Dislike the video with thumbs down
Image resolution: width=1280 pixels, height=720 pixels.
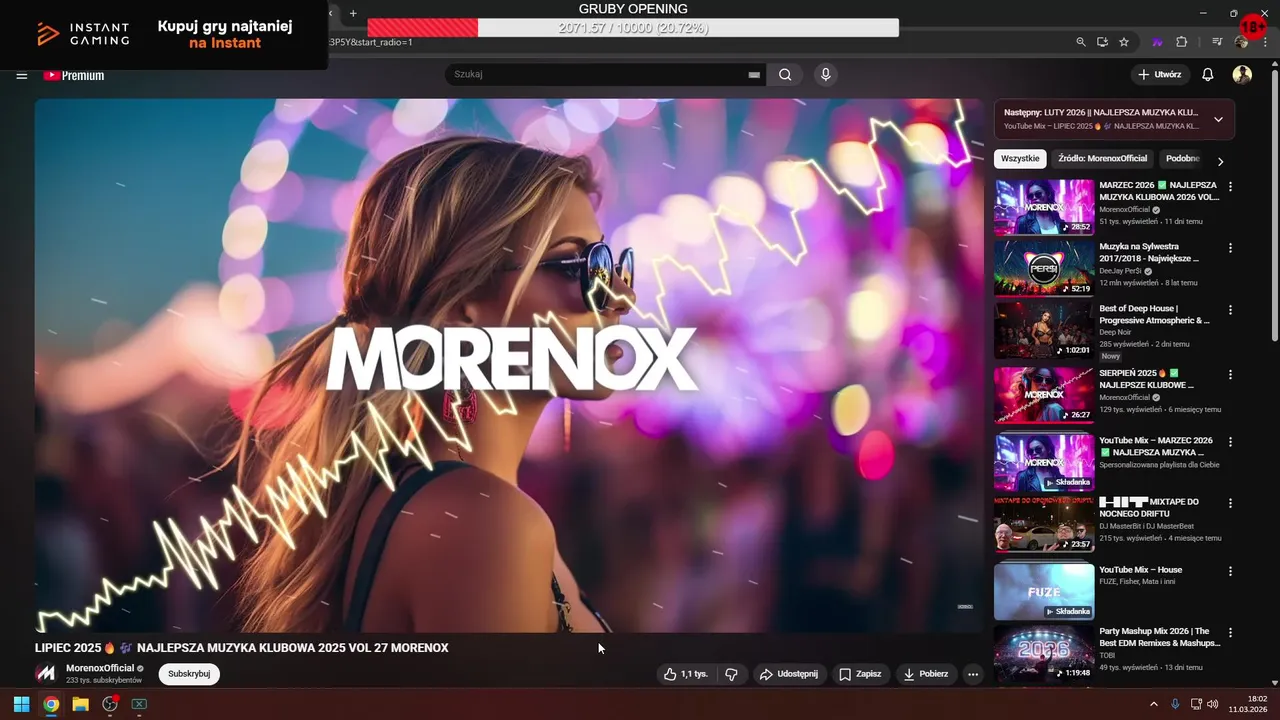click(731, 674)
